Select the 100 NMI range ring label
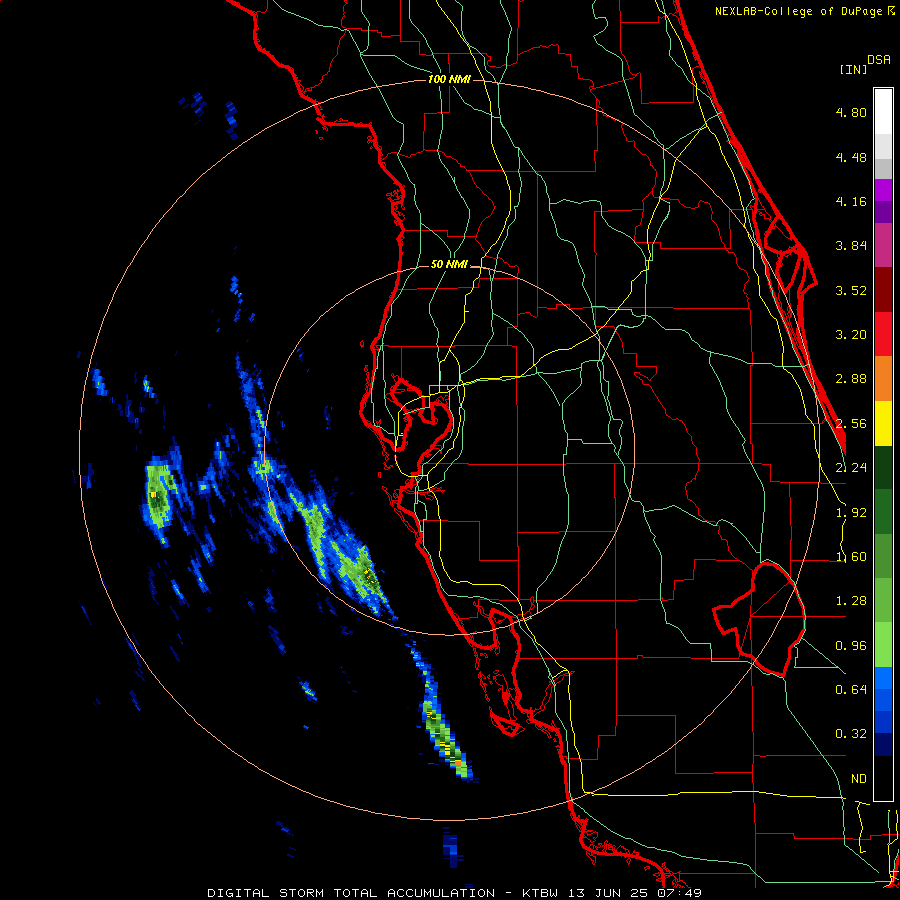 point(449,79)
